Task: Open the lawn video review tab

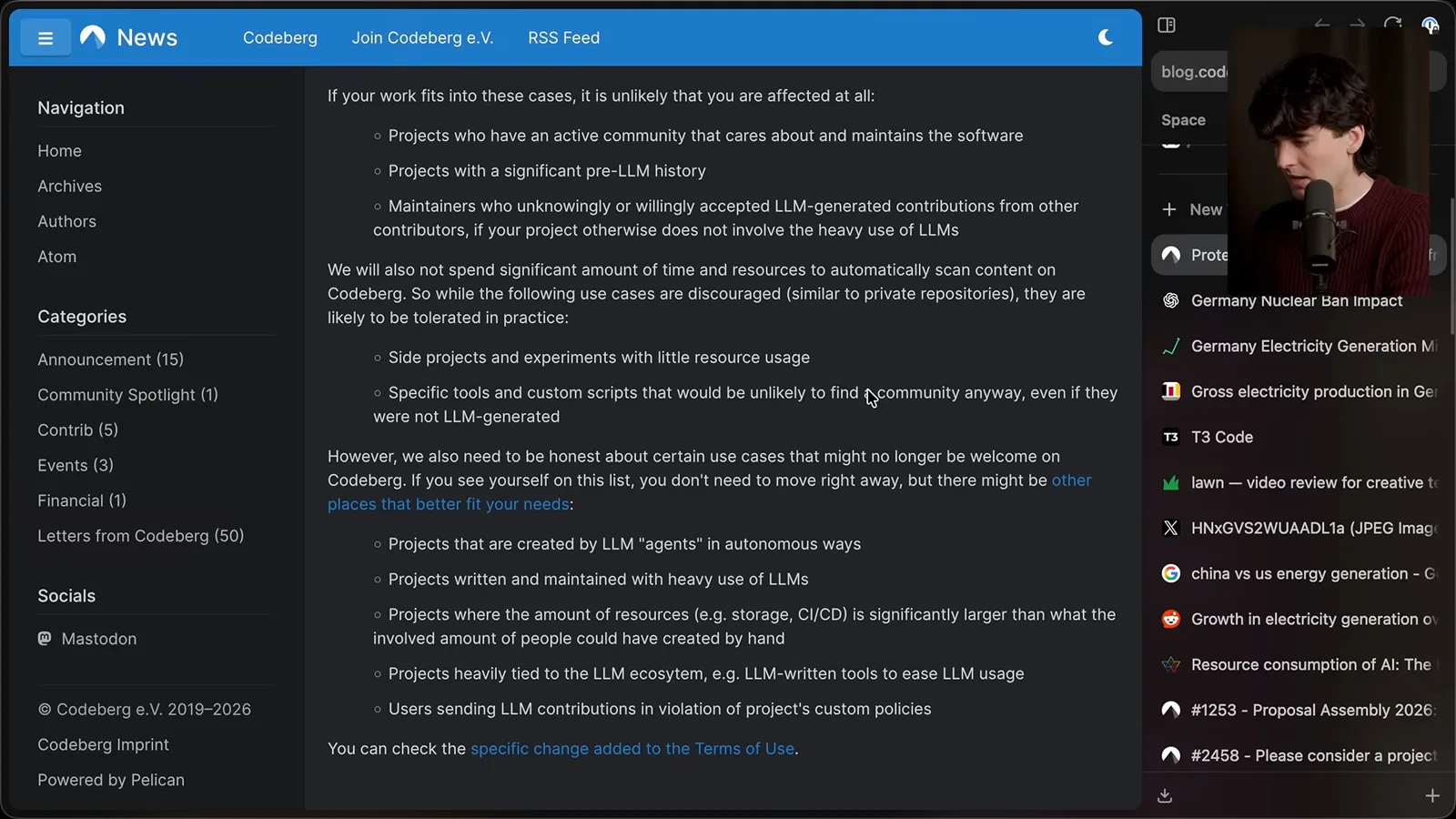Action: tap(1297, 482)
